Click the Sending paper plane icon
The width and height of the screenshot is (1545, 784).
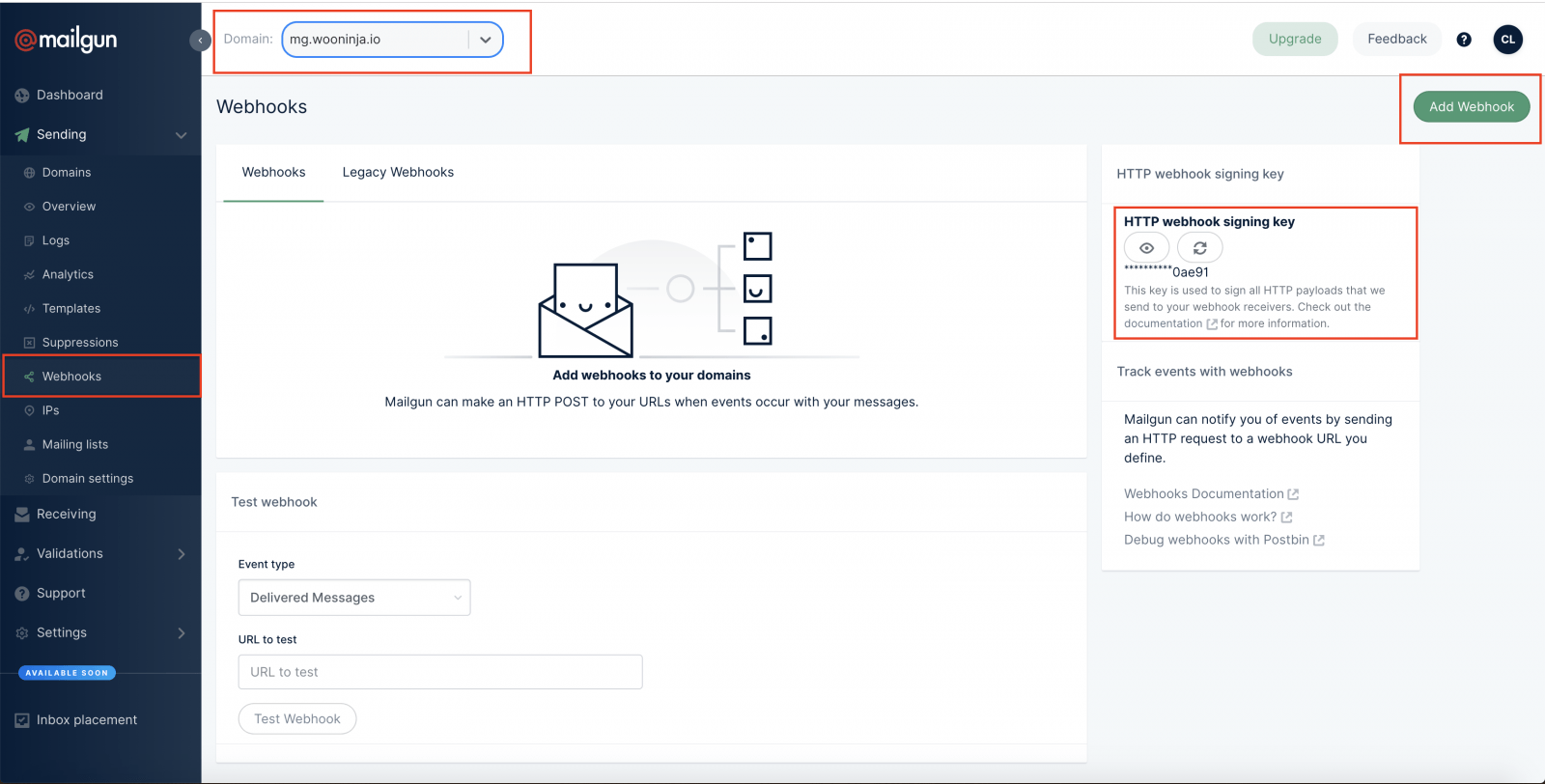click(x=22, y=135)
